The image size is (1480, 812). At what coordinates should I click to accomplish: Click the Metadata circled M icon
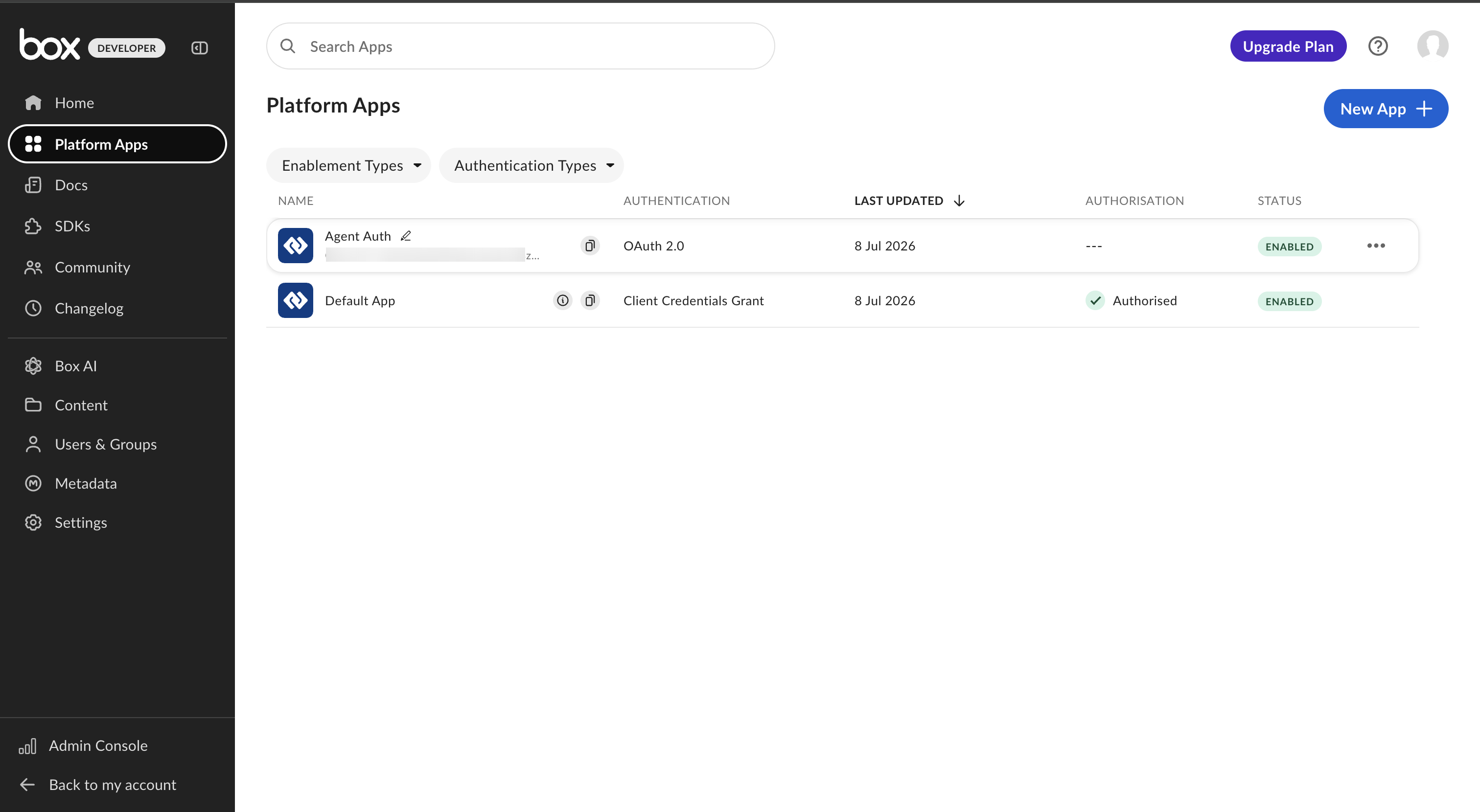33,483
